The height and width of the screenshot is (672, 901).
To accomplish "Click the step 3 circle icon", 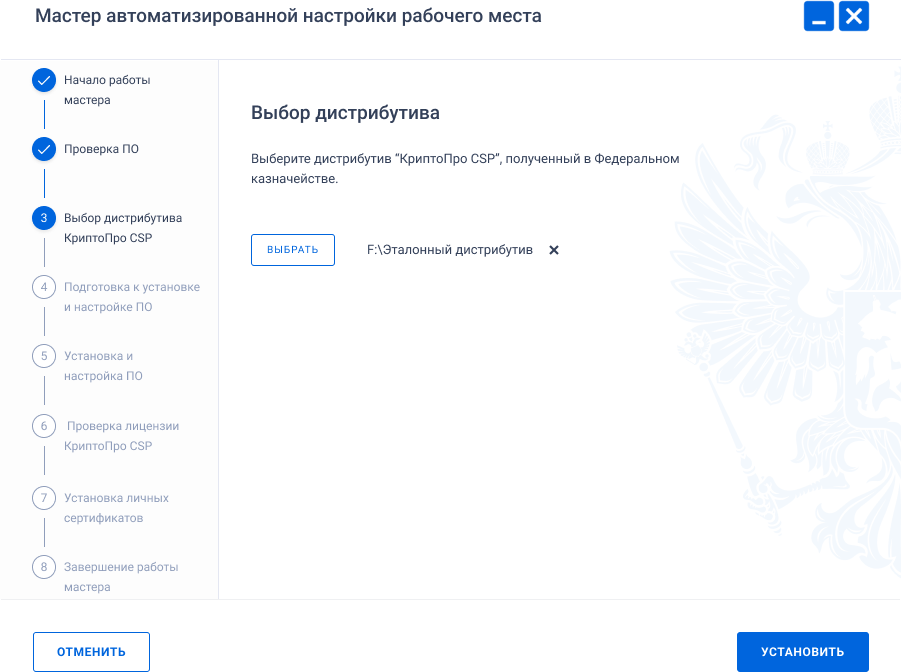I will [x=44, y=218].
